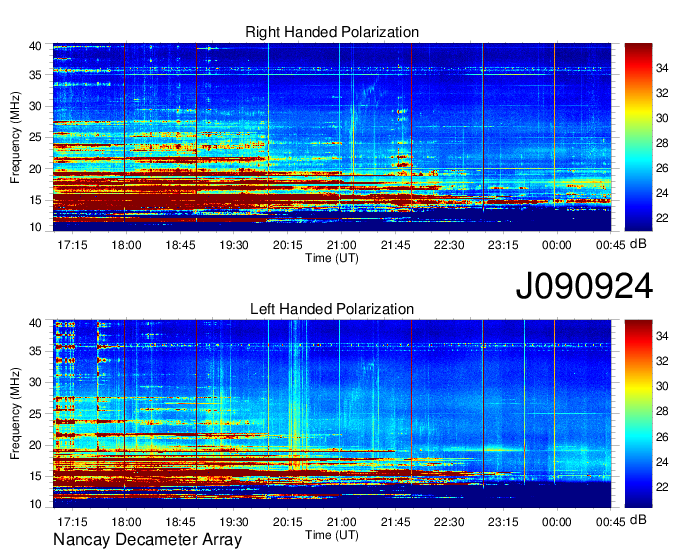Click the "17:15" time tick of the Left Handed plot
The image size is (680, 552).
(x=72, y=522)
